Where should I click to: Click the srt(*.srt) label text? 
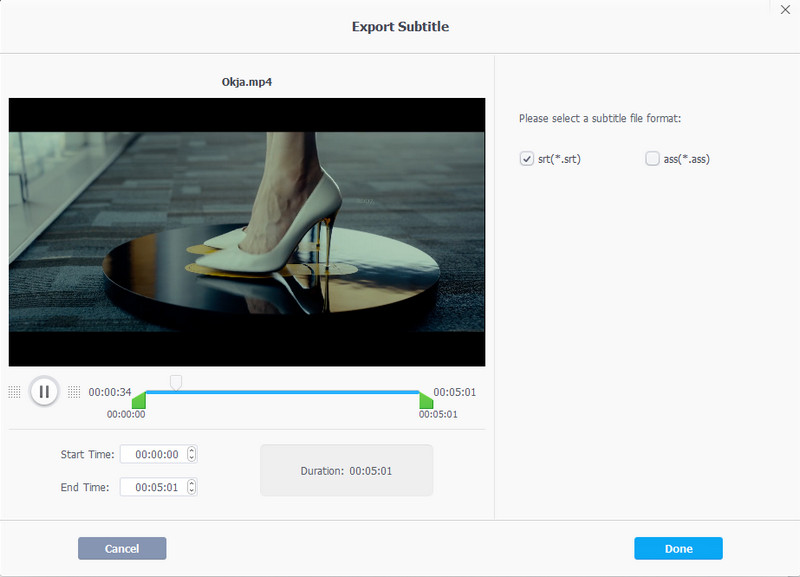click(559, 159)
